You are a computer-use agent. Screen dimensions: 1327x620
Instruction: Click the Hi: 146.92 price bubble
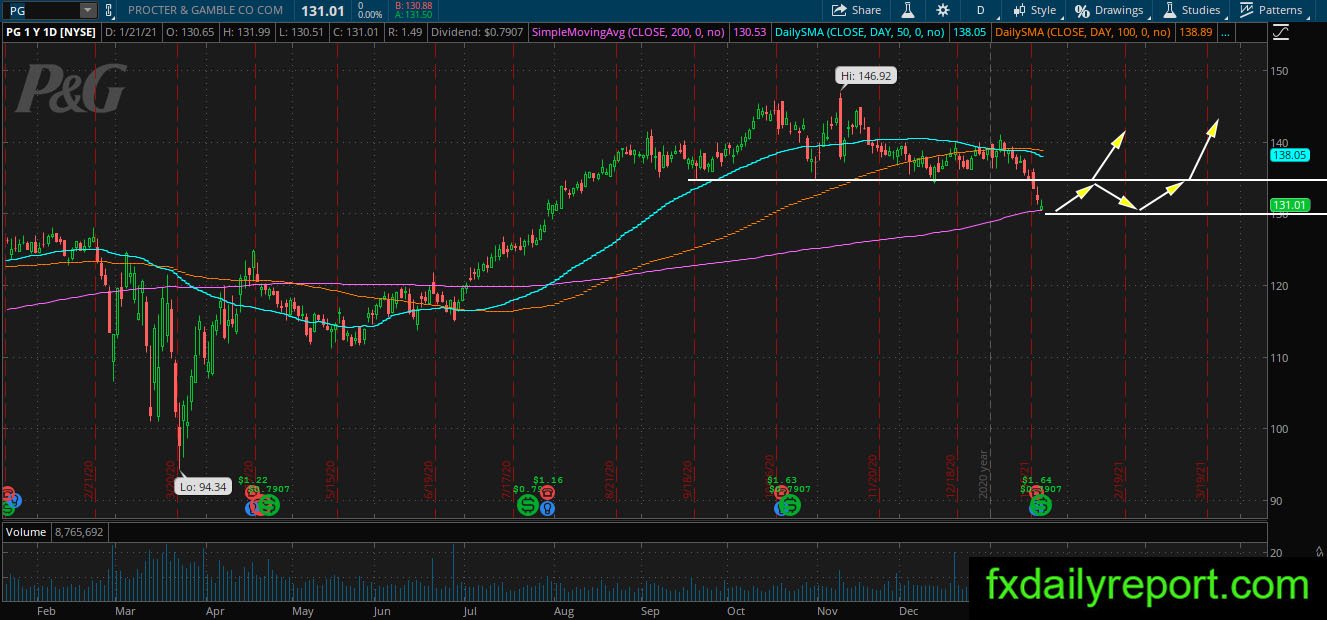(866, 75)
